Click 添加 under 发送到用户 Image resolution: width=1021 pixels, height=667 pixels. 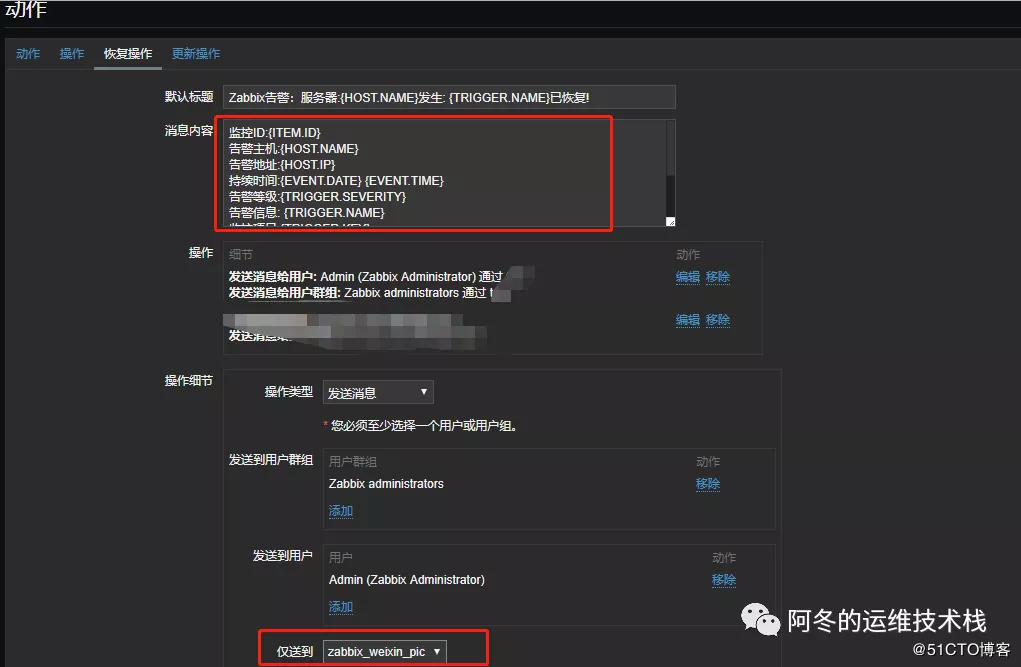click(341, 607)
